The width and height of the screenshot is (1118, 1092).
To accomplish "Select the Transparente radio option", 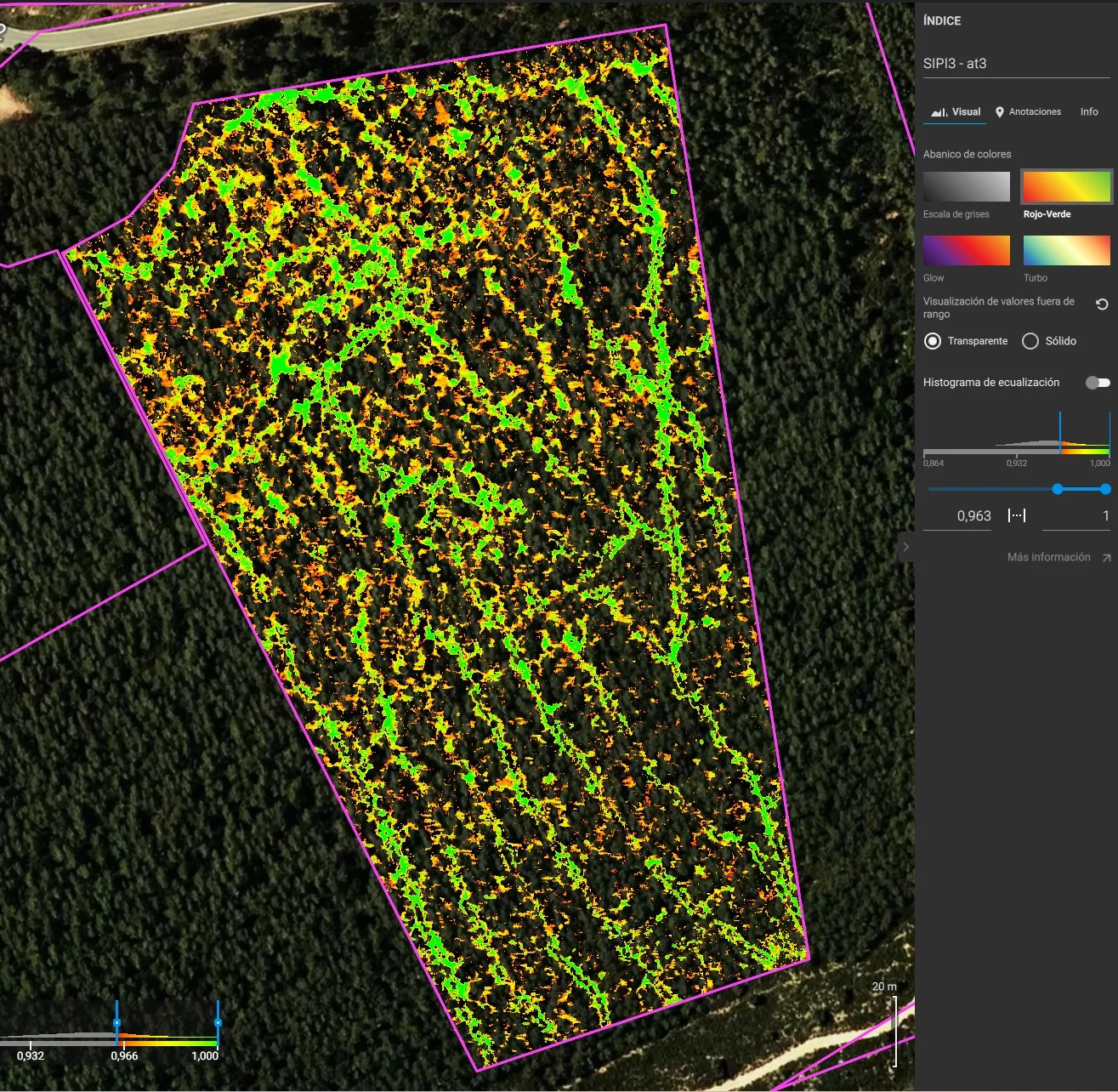I will pyautogui.click(x=933, y=341).
